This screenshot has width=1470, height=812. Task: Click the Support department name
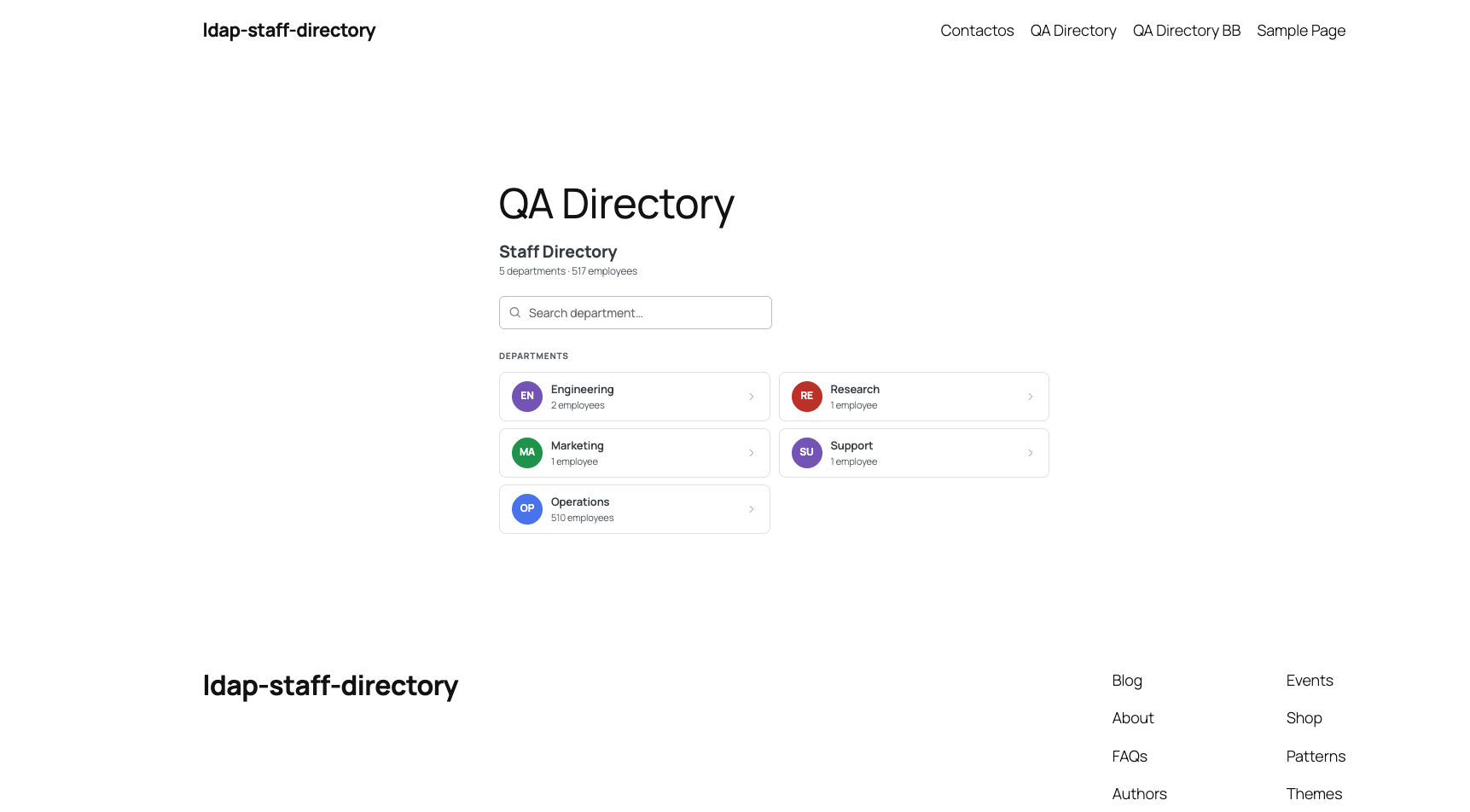coord(851,446)
